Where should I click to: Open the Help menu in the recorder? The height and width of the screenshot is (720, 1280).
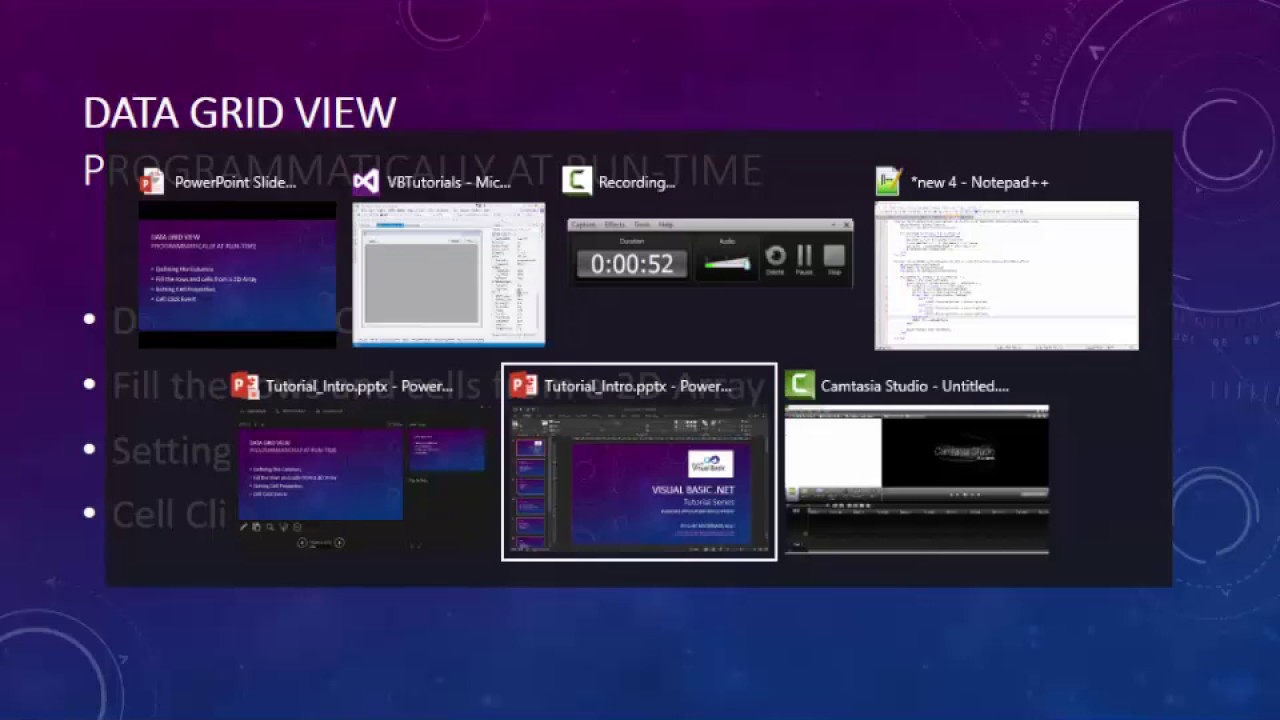point(666,225)
